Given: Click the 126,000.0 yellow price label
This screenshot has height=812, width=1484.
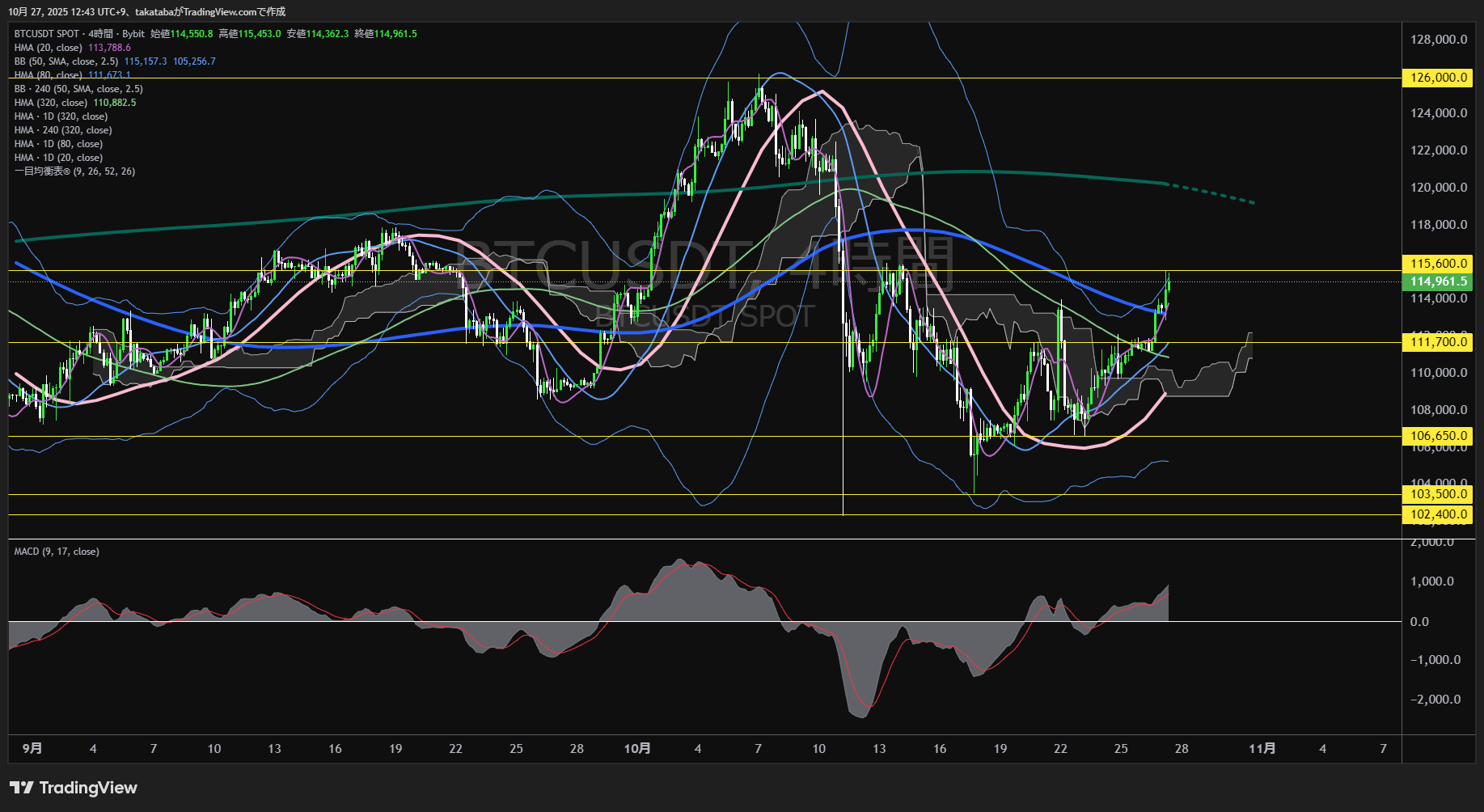Looking at the screenshot, I should coord(1438,78).
